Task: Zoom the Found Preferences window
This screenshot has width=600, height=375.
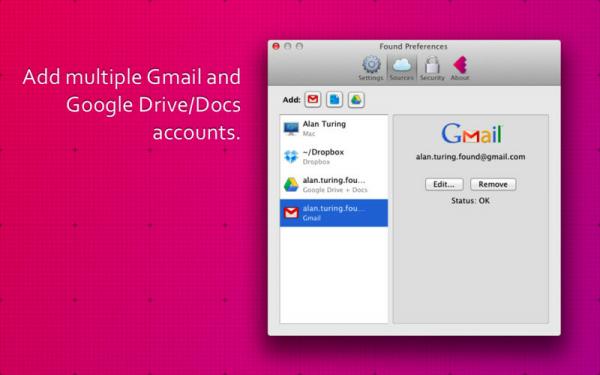Action: coord(300,46)
